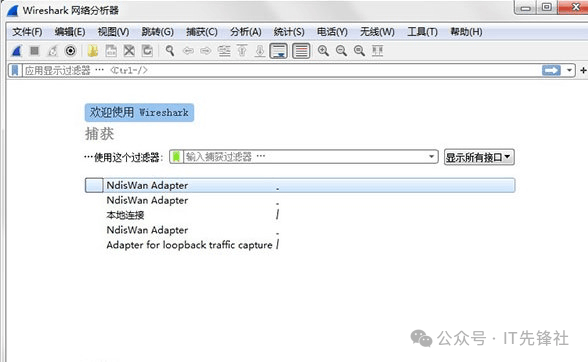Image resolution: width=588 pixels, height=362 pixels.
Task: Click the stop capture square icon
Action: pos(34,51)
